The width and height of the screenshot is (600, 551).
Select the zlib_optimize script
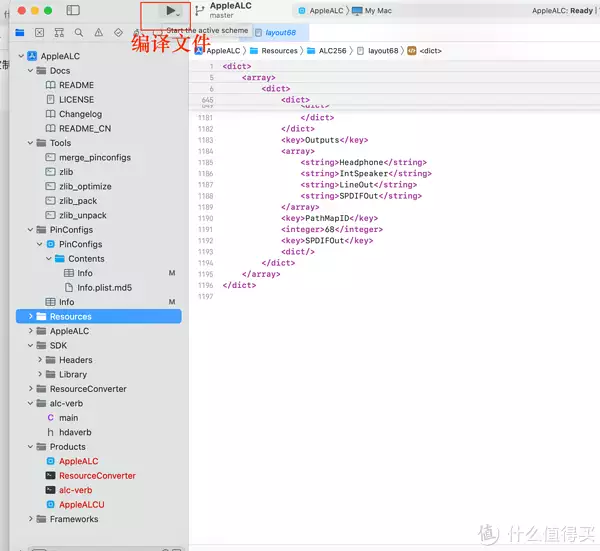85,186
